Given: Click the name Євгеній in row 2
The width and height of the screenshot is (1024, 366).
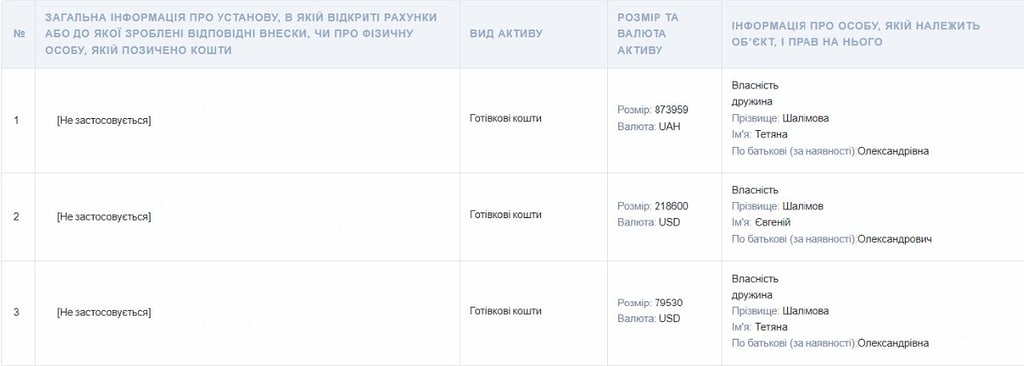Looking at the screenshot, I should [x=773, y=222].
